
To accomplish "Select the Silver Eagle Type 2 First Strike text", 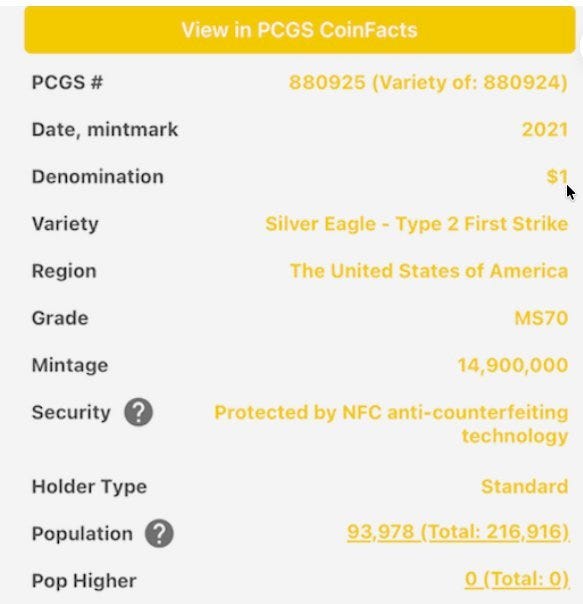I will [x=417, y=224].
